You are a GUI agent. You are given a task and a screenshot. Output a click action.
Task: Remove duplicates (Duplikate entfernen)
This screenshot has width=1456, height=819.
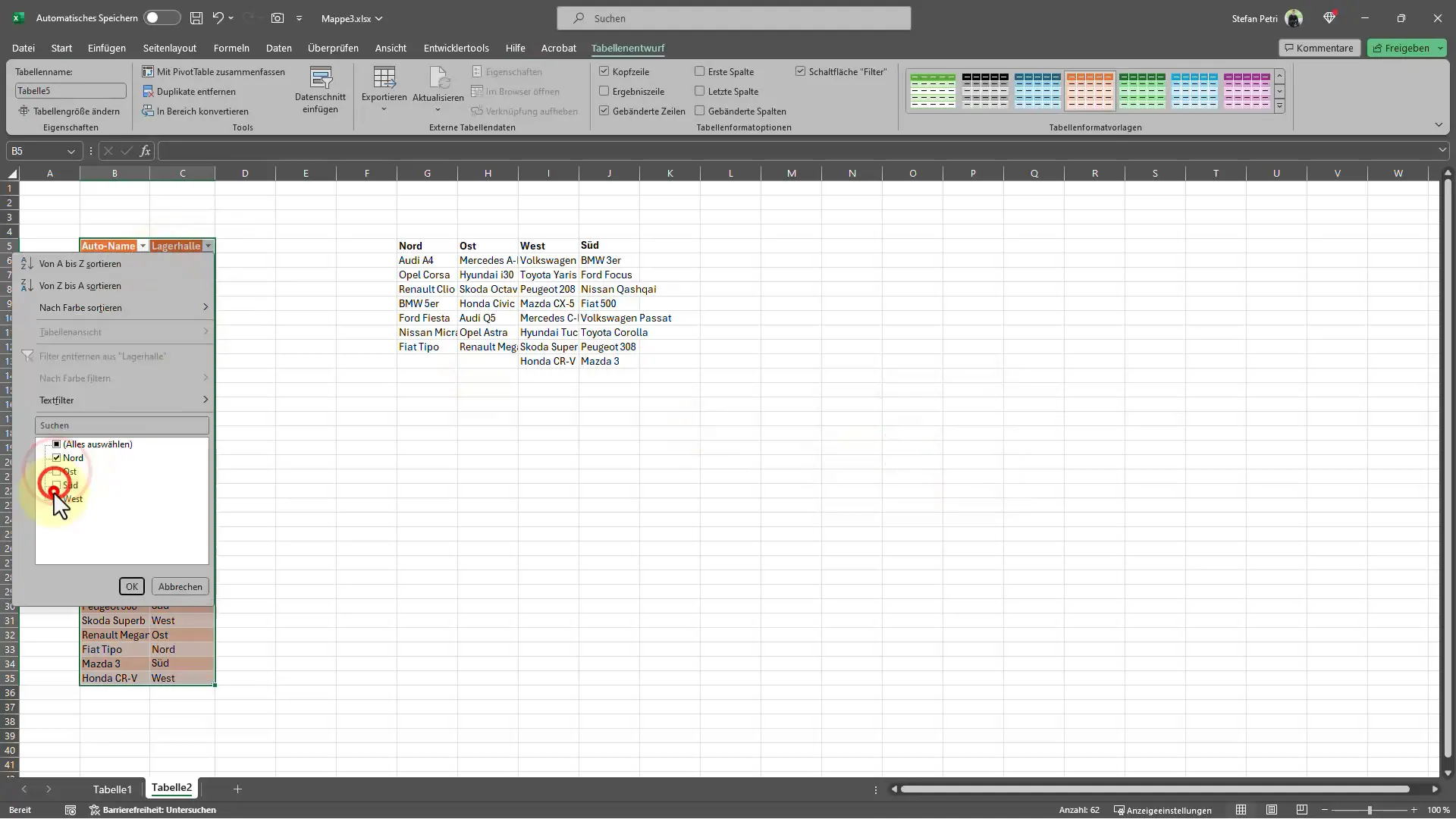click(x=189, y=91)
